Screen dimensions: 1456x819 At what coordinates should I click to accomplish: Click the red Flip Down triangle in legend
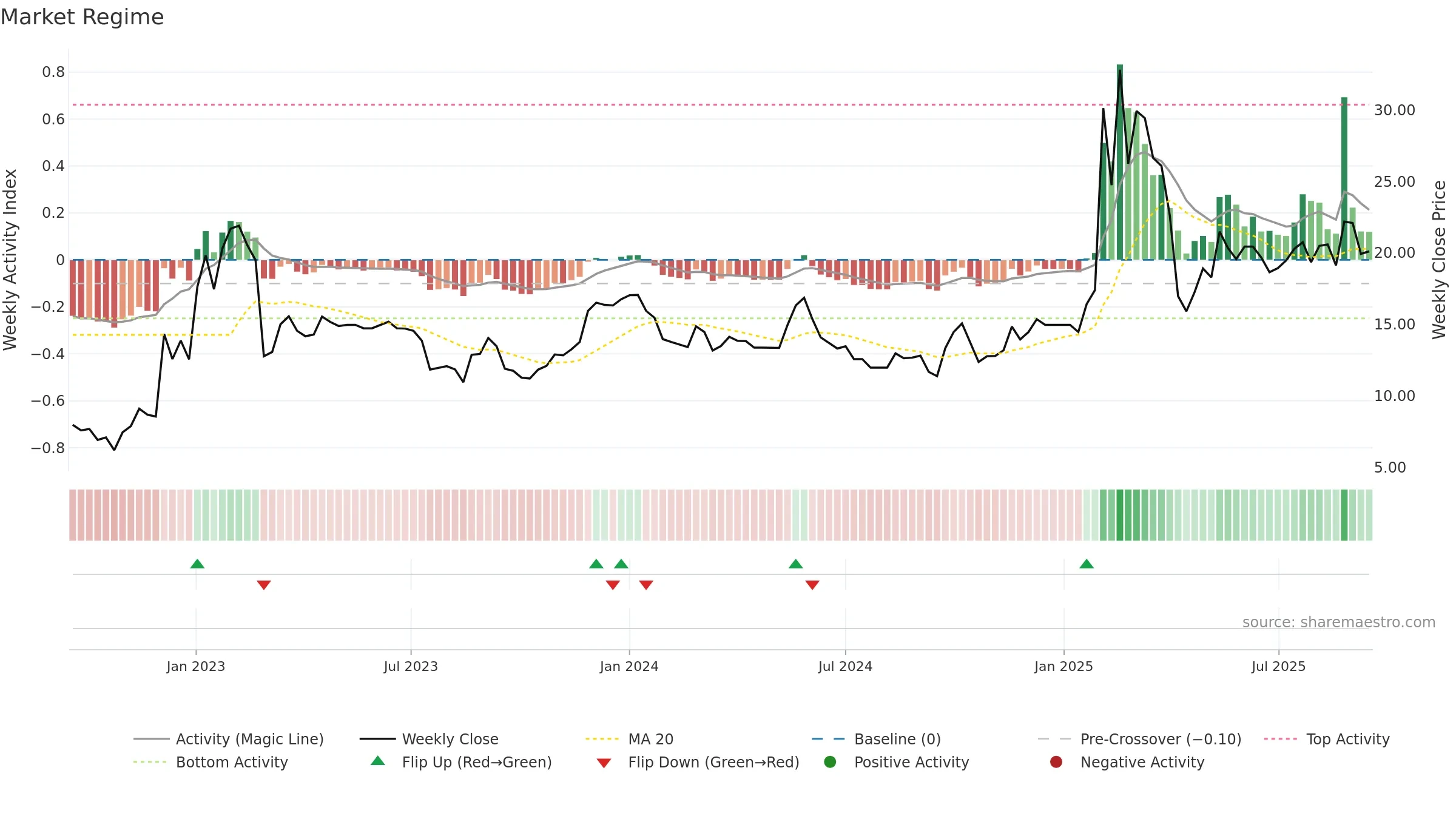point(604,763)
